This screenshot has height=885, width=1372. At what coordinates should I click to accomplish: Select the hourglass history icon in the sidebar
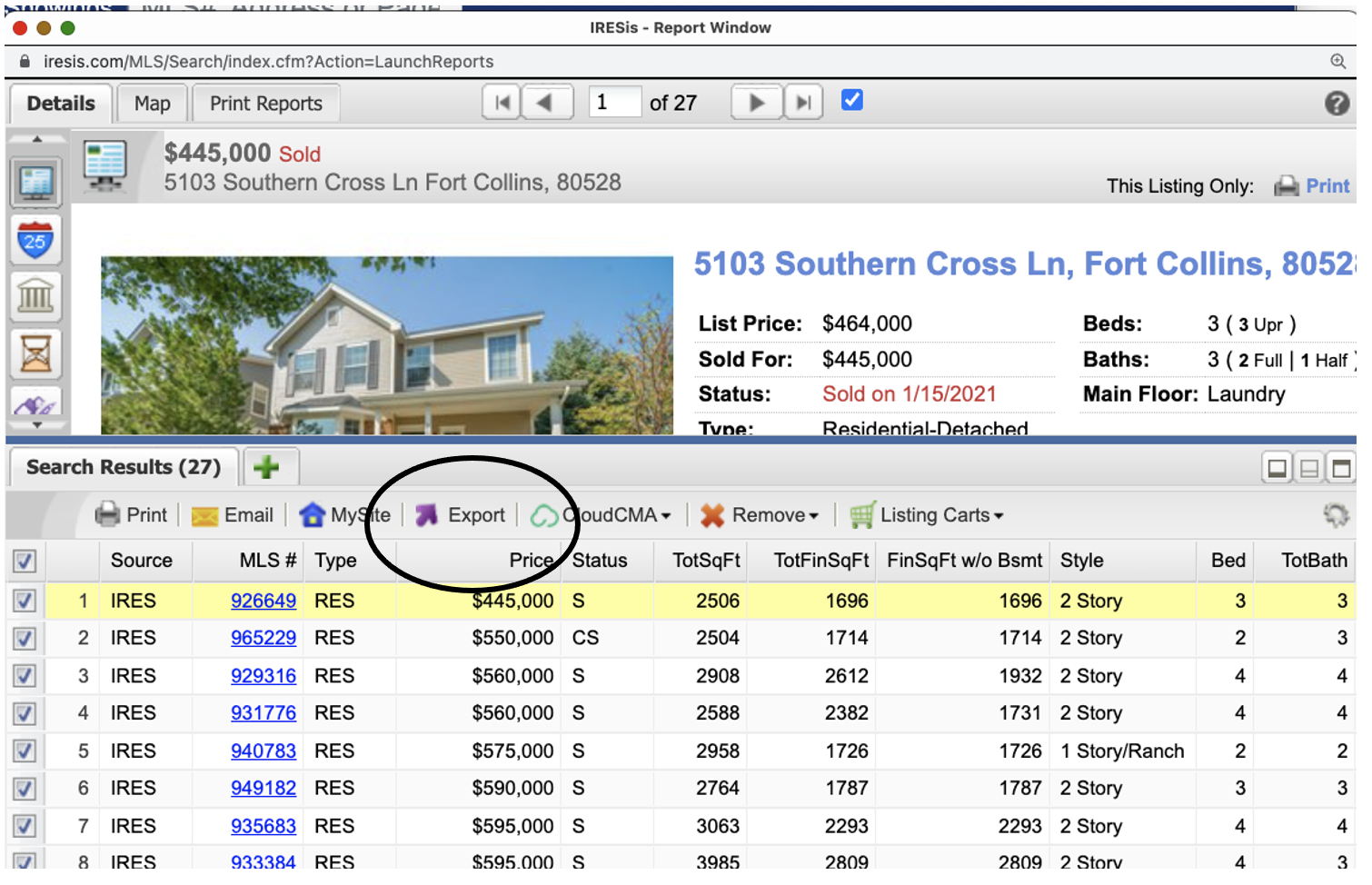tap(35, 354)
